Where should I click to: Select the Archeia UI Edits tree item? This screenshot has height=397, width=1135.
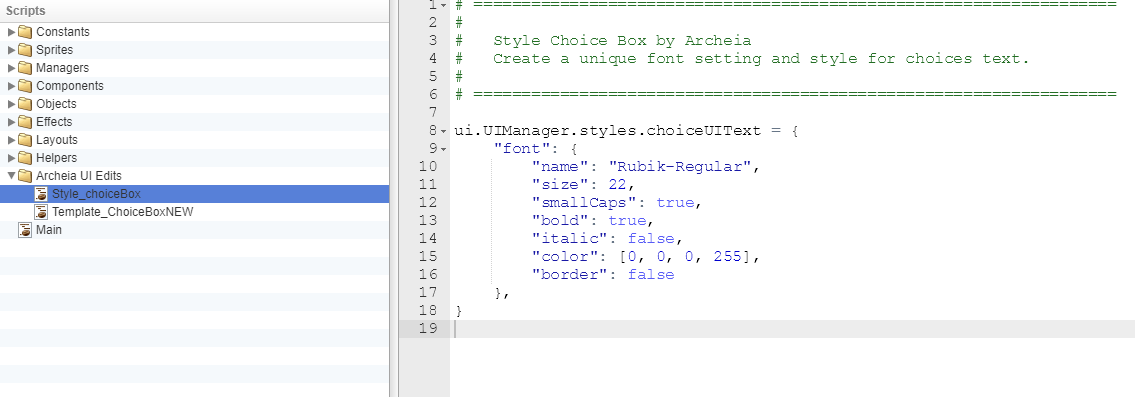tap(194, 175)
